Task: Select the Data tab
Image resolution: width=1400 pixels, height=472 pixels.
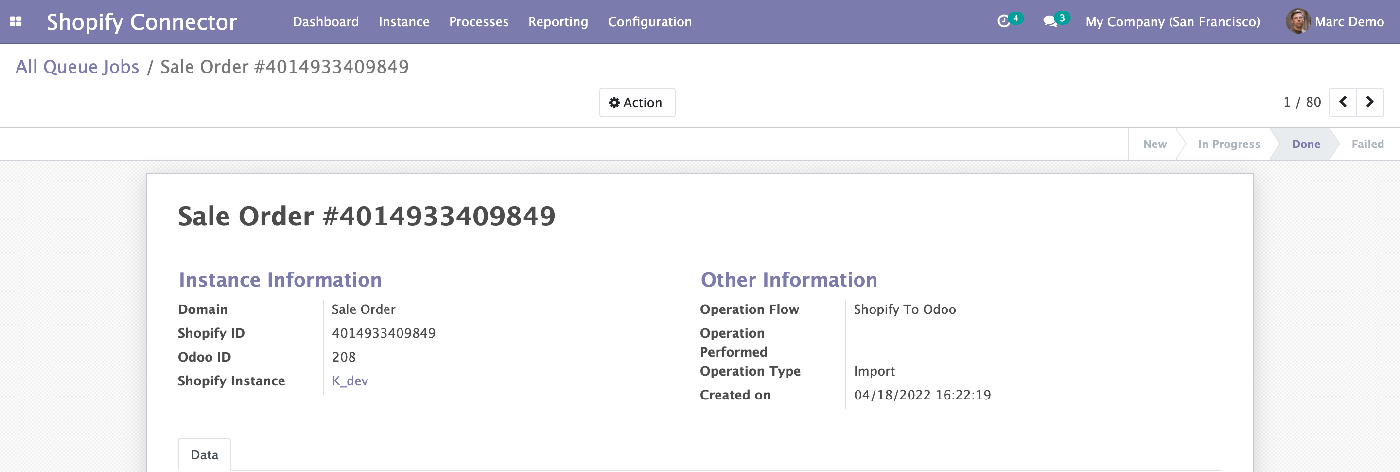Action: (x=205, y=454)
